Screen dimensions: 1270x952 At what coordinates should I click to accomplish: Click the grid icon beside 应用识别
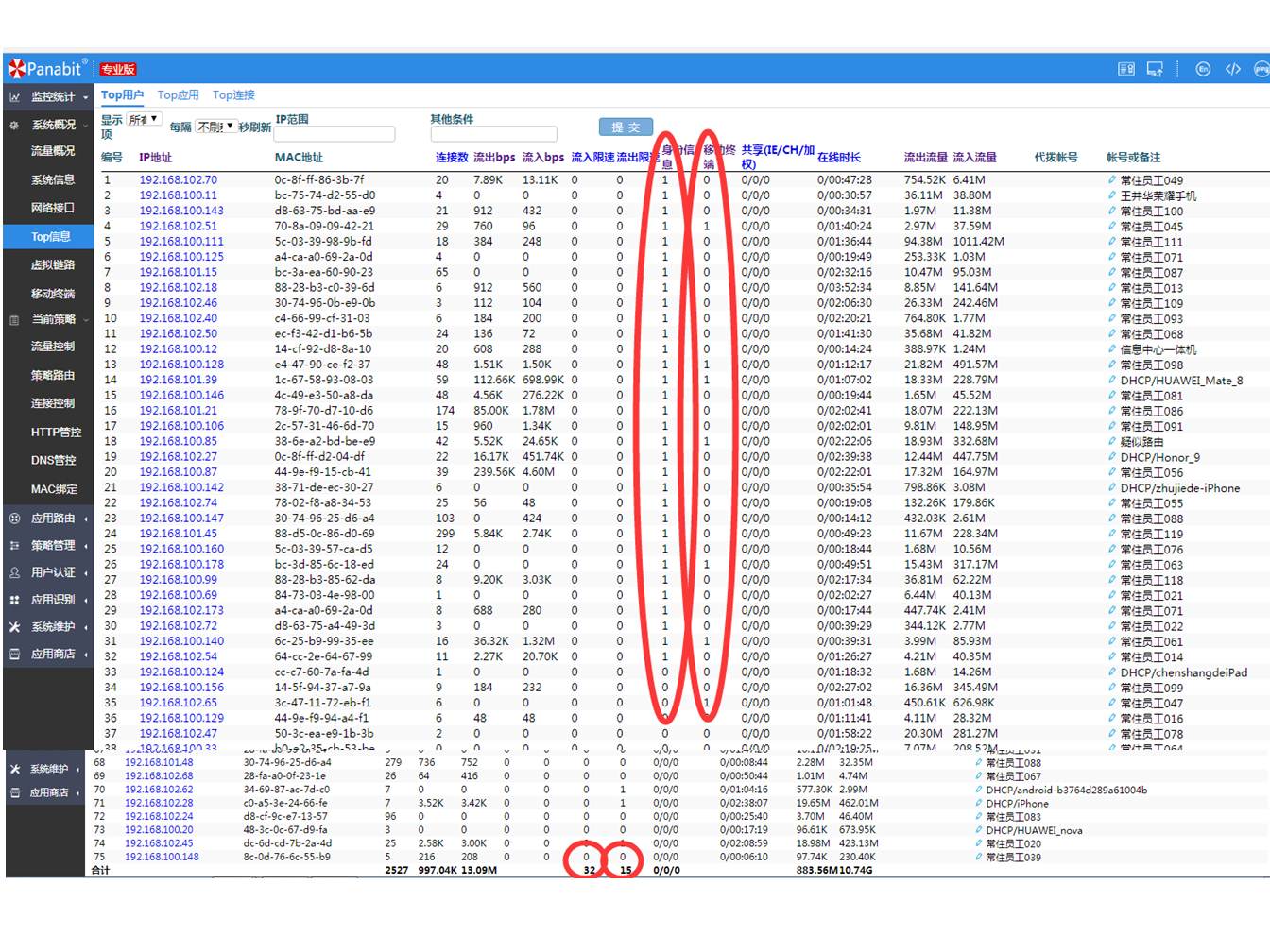(x=14, y=600)
